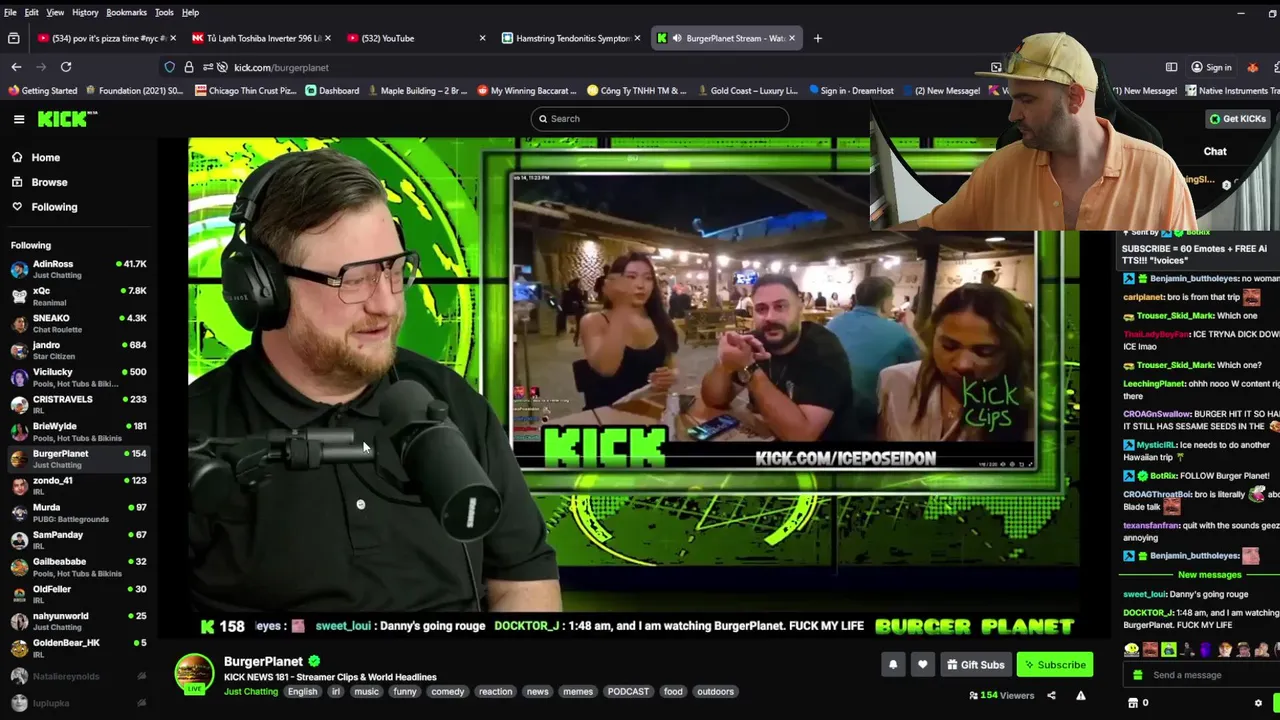Click the Kick search field
The height and width of the screenshot is (720, 1280).
tap(660, 119)
